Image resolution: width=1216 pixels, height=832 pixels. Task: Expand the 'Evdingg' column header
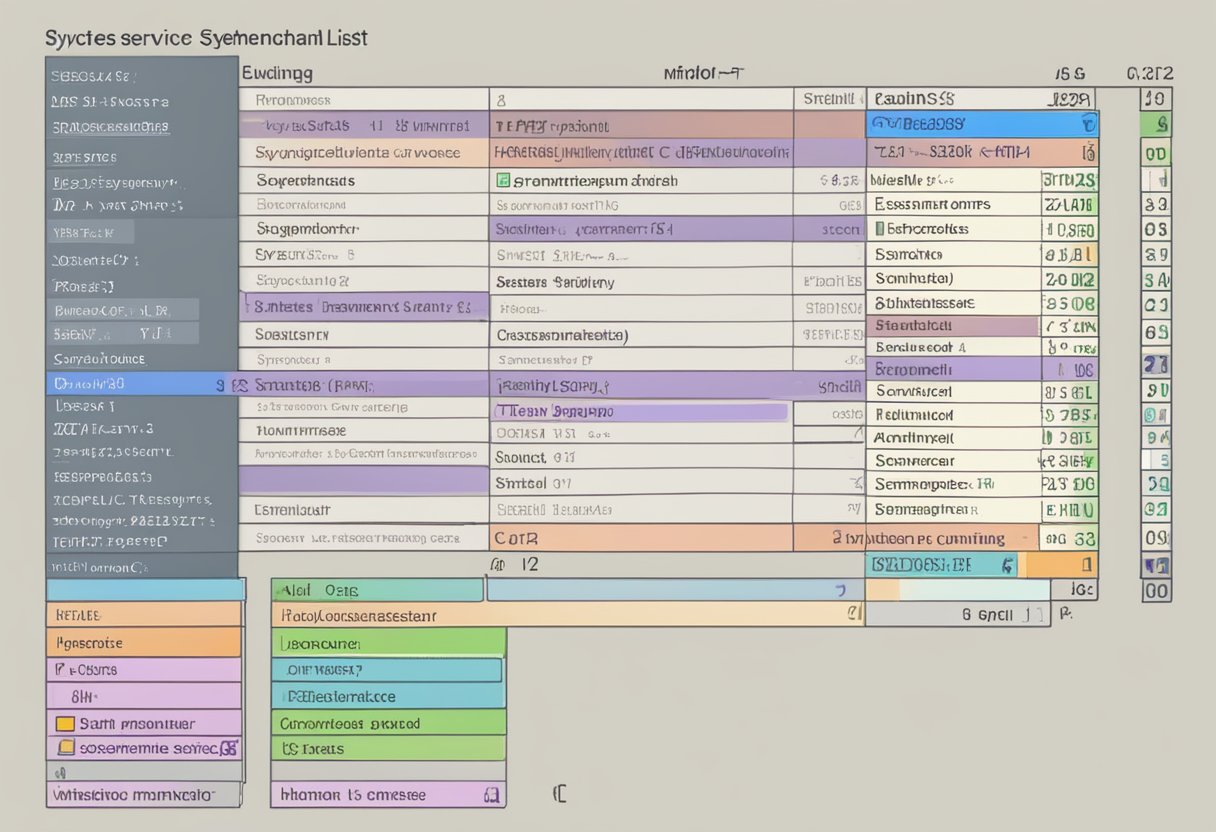click(x=277, y=73)
